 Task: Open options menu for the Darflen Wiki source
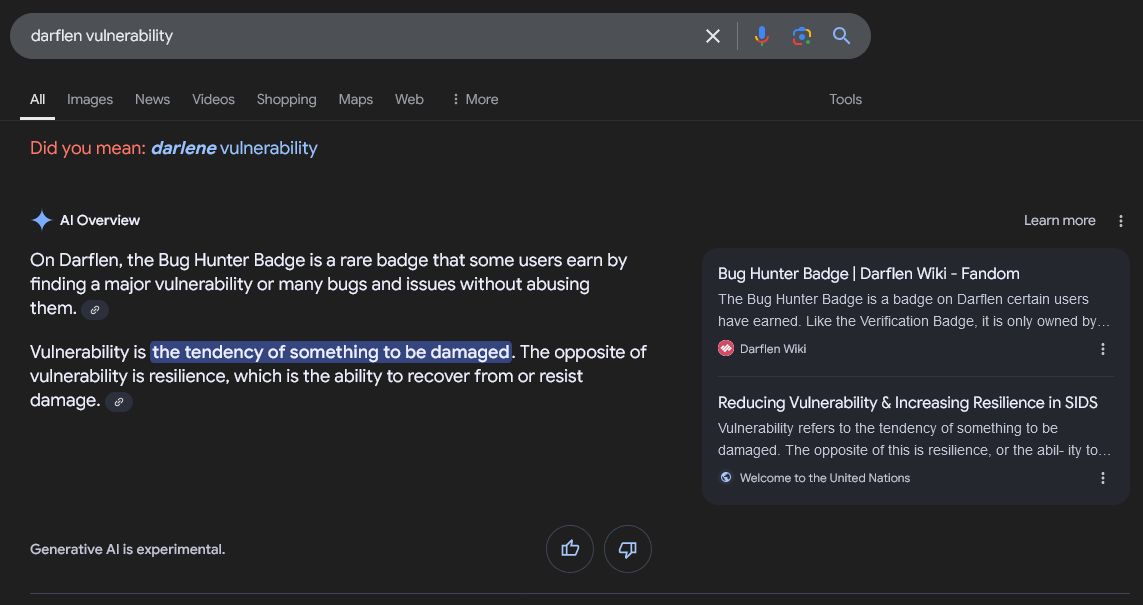1102,349
